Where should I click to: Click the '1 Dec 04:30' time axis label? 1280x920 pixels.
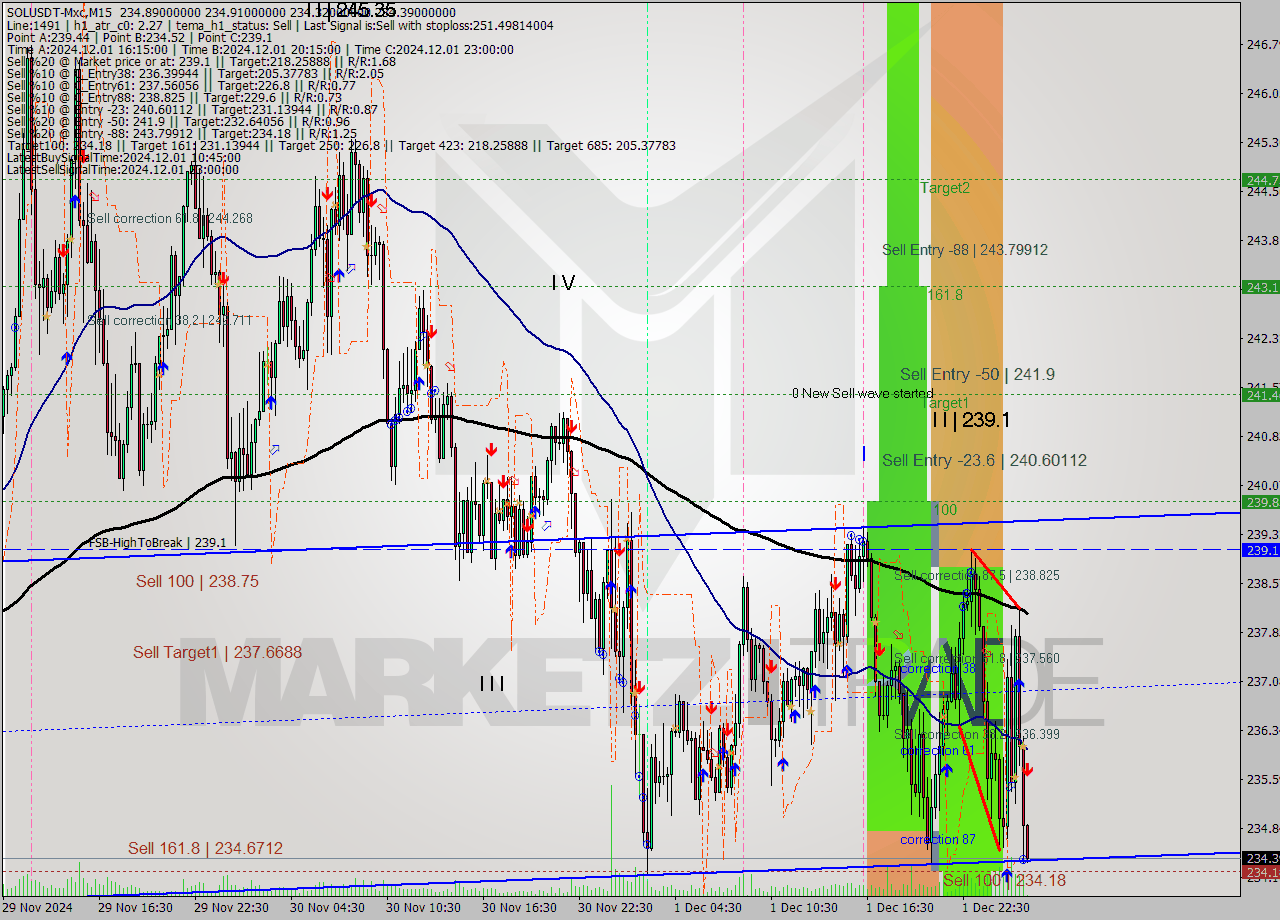708,908
